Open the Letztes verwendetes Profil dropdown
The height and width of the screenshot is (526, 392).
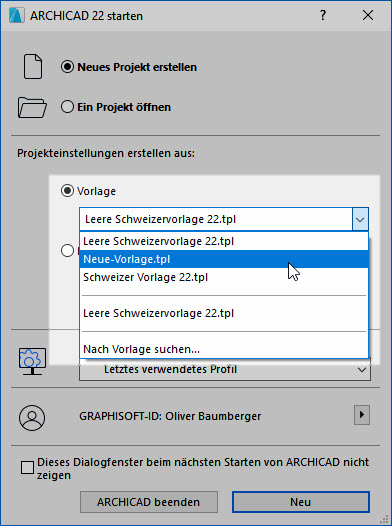(225, 370)
